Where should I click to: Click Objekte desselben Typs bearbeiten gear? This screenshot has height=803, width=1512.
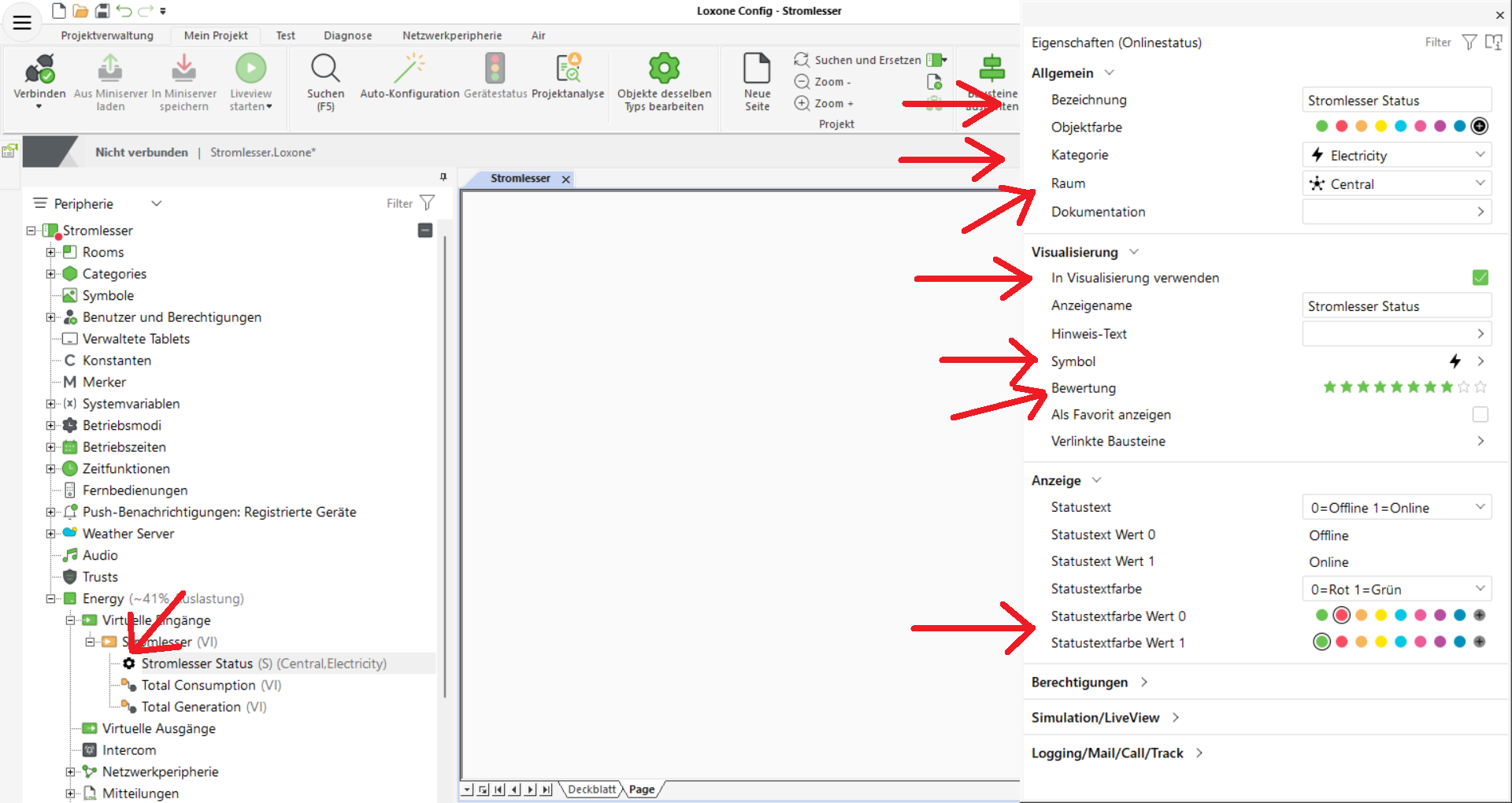point(664,70)
